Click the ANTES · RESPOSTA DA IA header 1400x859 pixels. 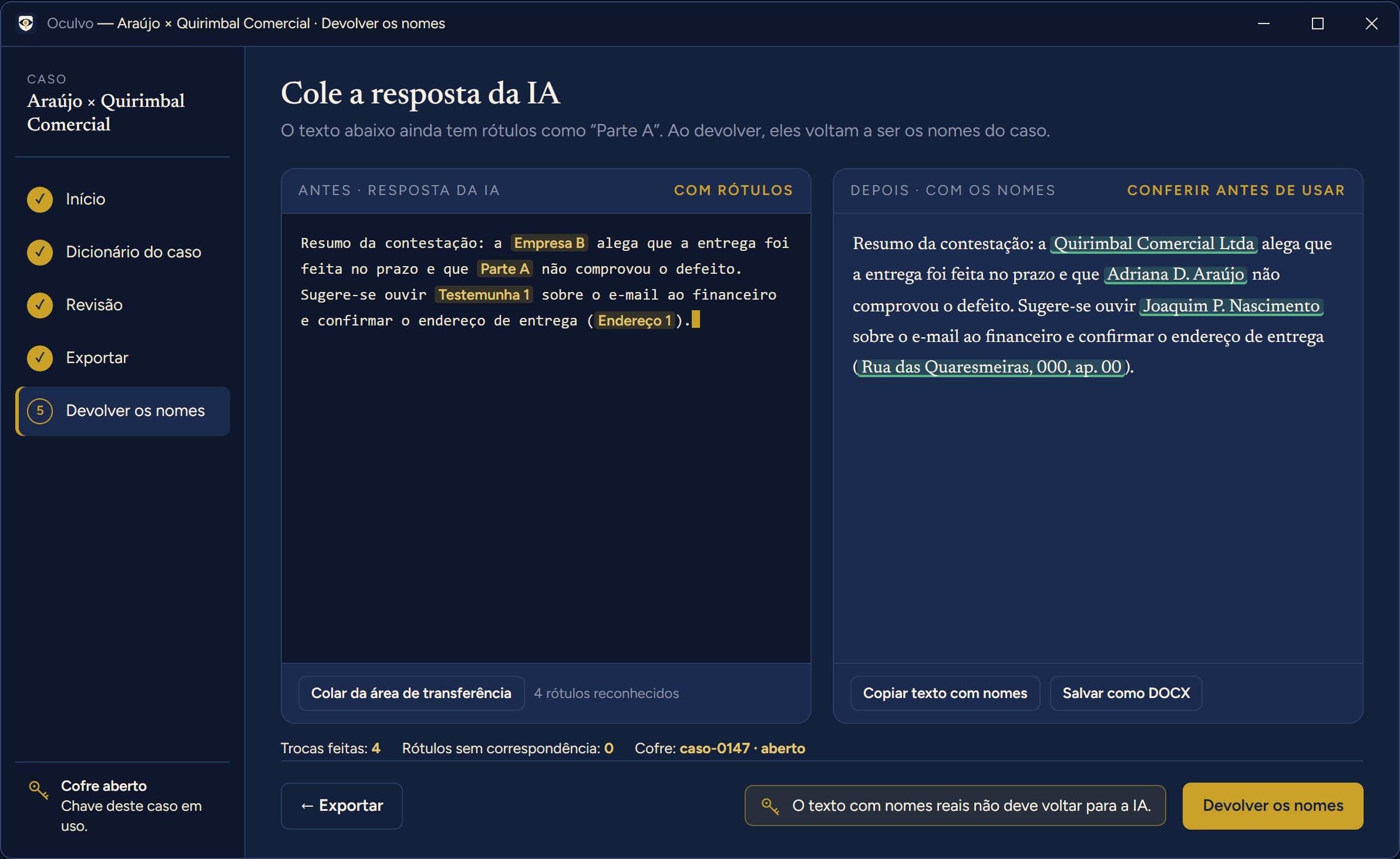coord(399,190)
